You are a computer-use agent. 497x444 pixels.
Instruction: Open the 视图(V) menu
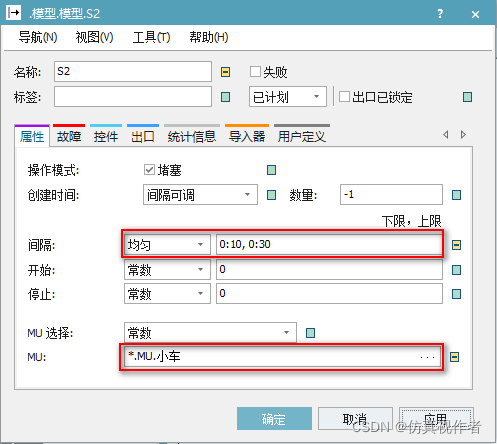coord(94,37)
